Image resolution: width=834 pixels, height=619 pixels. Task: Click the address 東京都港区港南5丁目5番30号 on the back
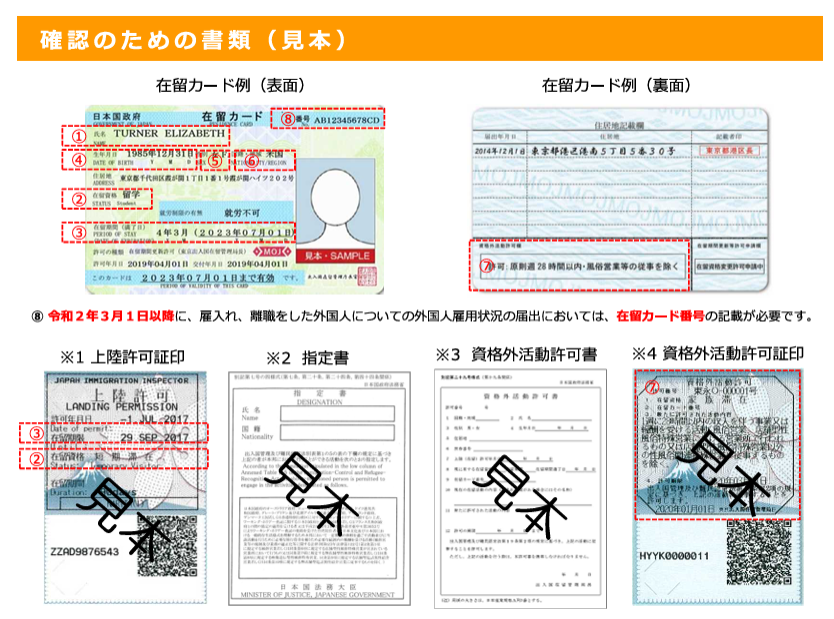point(604,151)
